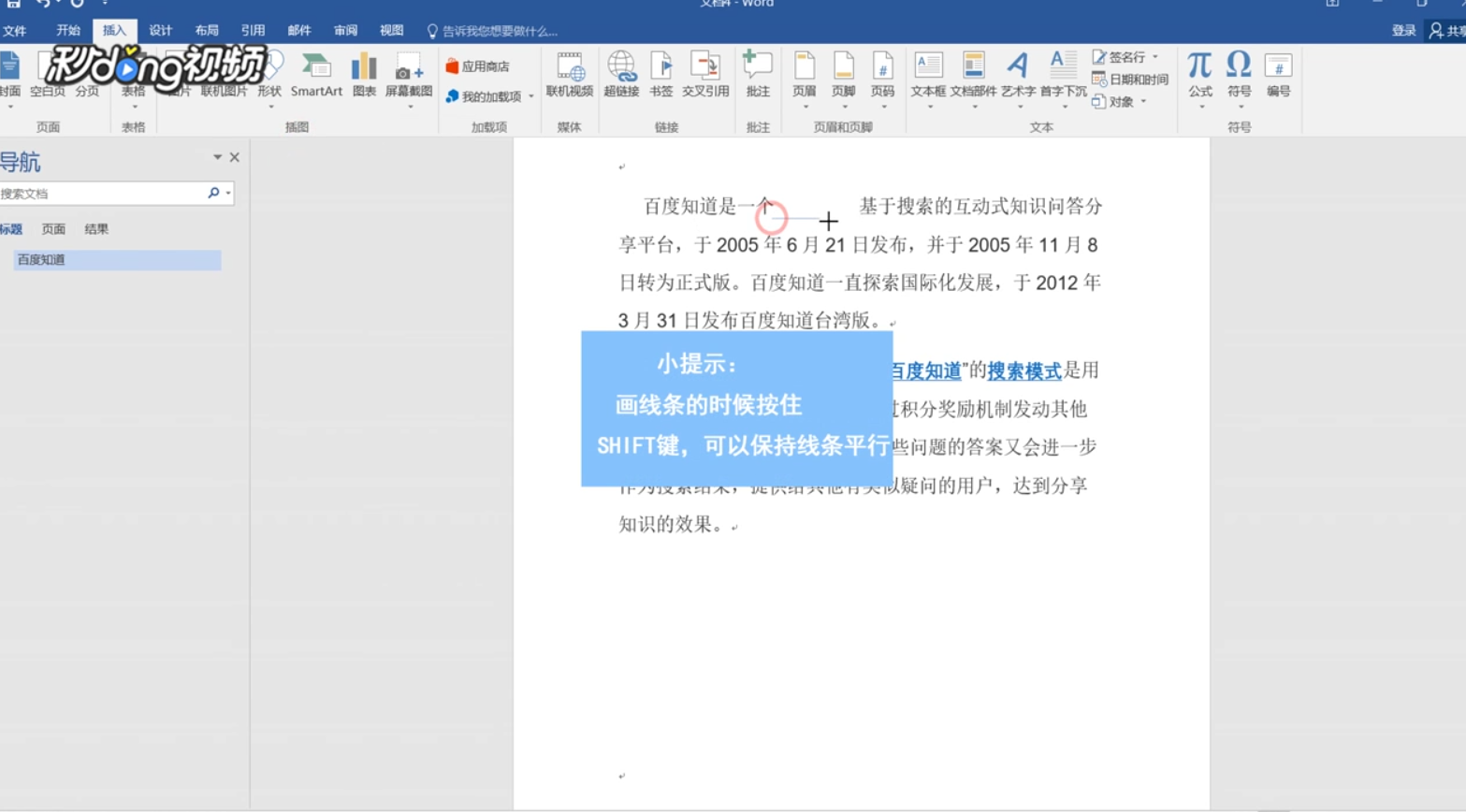1466x812 pixels.
Task: Open navigation pane options arrow
Action: click(217, 157)
